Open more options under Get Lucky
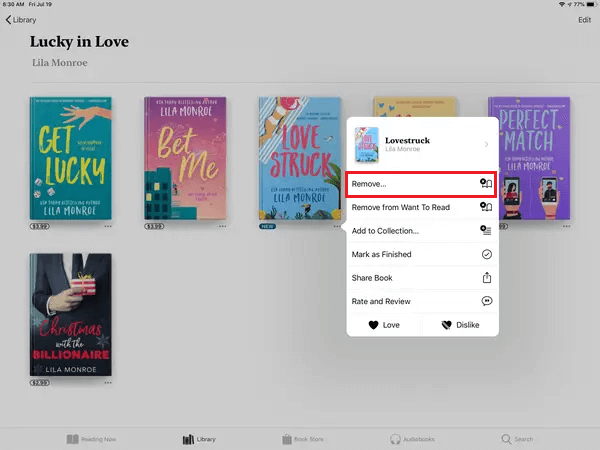The height and width of the screenshot is (450, 600). [107, 226]
